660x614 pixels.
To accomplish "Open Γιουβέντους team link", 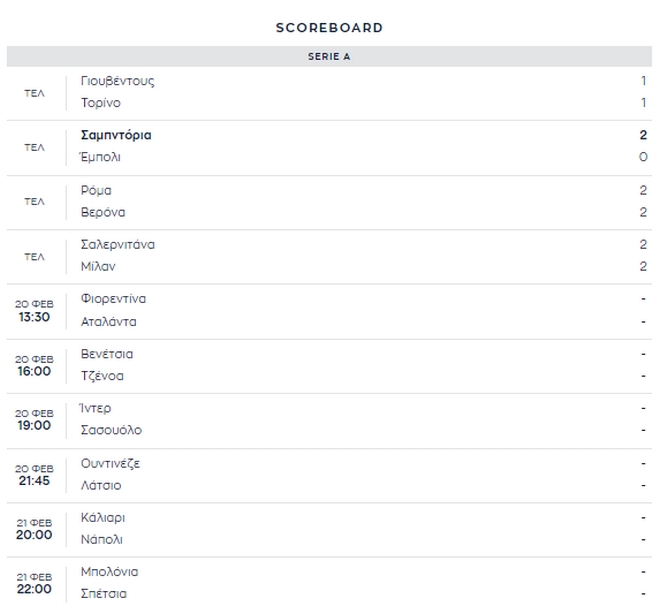I will pos(117,81).
